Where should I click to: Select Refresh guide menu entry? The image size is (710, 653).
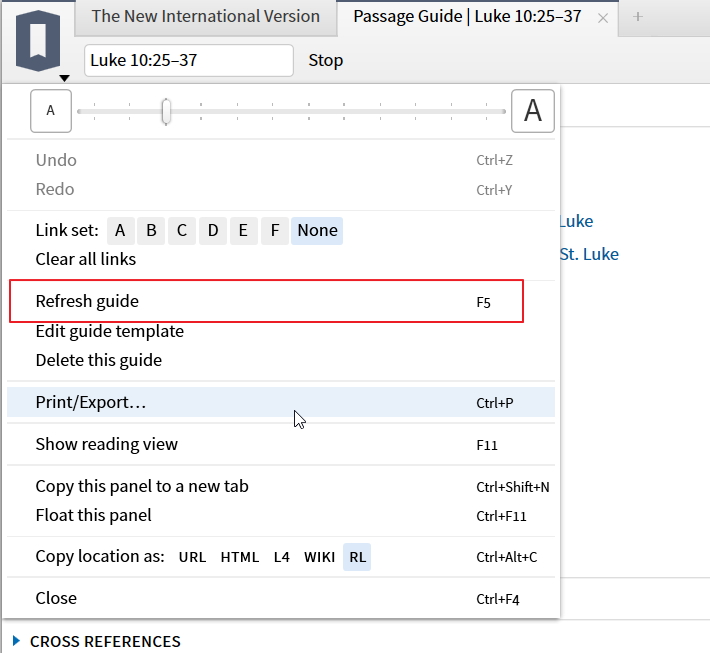click(87, 301)
